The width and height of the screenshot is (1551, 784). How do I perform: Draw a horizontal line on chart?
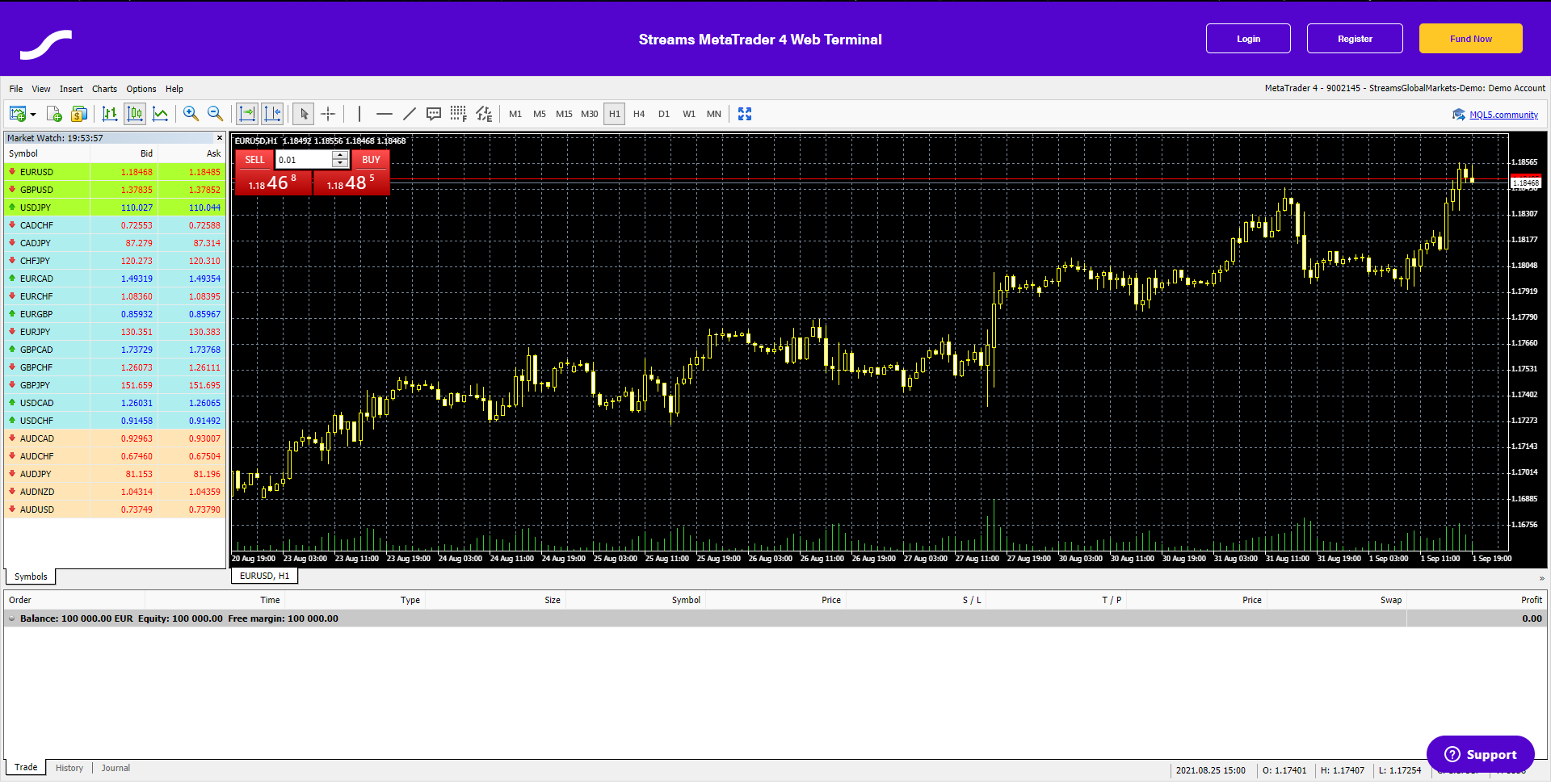click(x=385, y=114)
